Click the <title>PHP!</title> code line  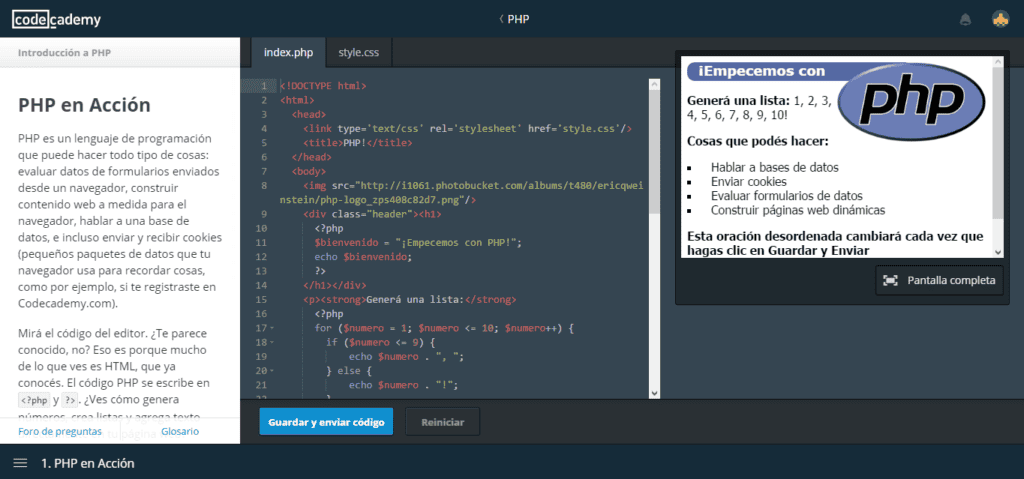tap(357, 143)
